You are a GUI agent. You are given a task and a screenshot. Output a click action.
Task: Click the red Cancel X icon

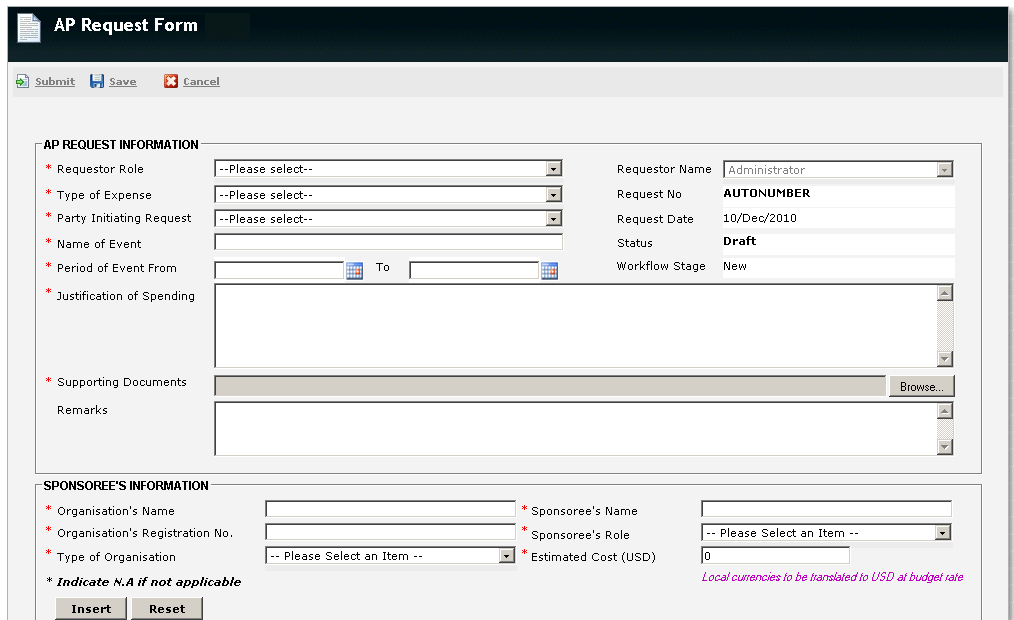pyautogui.click(x=171, y=81)
